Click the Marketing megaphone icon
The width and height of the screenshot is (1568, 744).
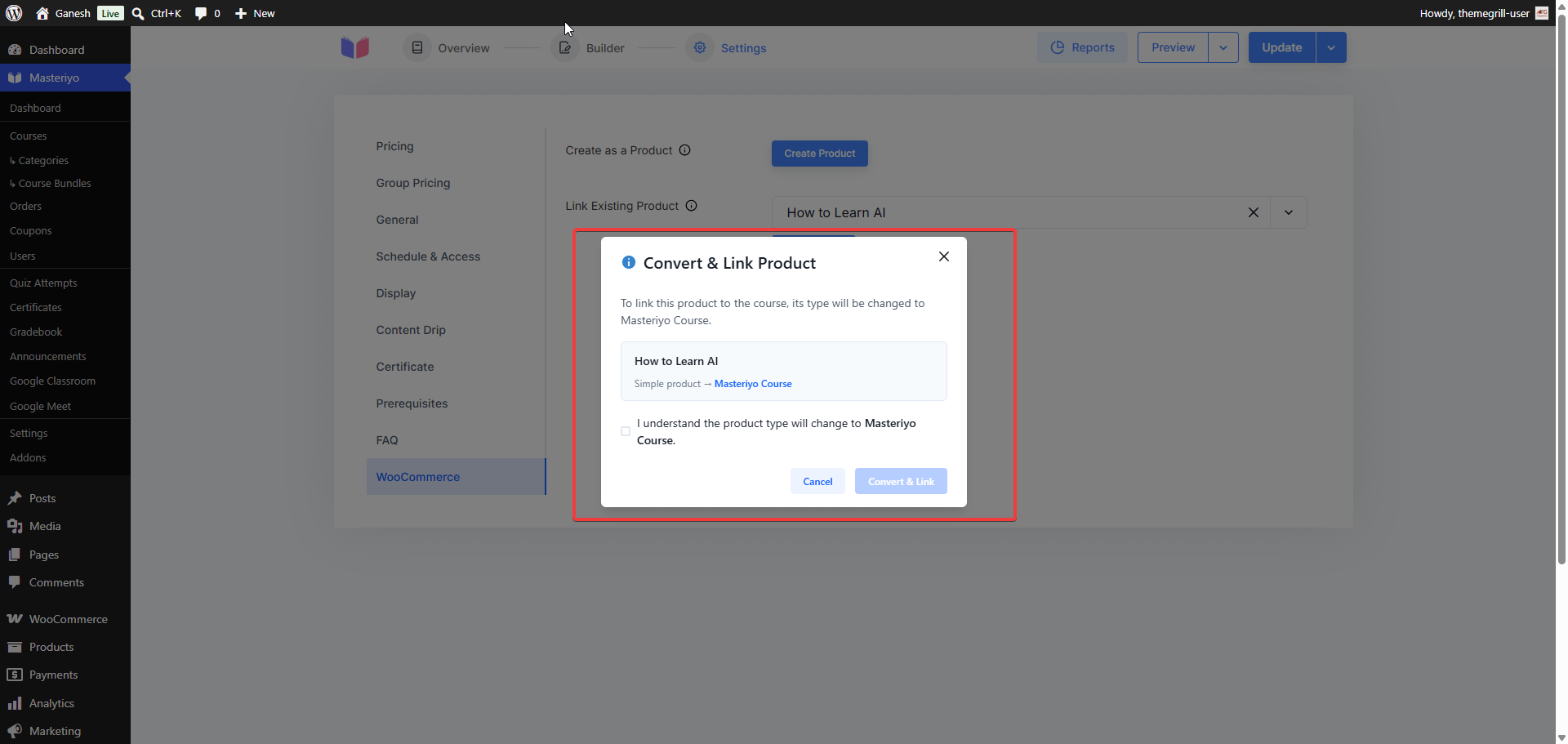tap(15, 731)
